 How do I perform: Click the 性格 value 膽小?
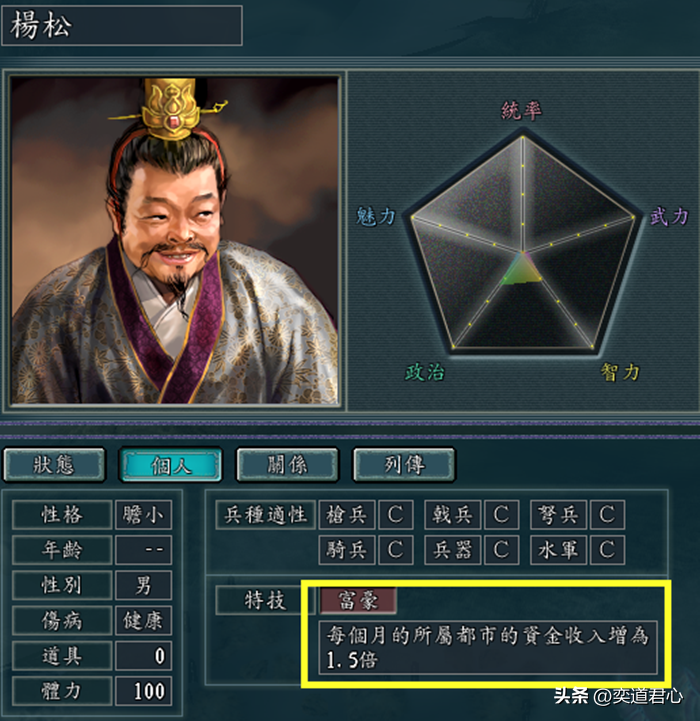143,515
